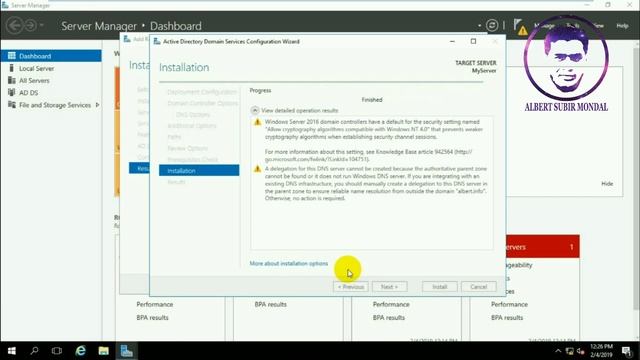Click the All Servers icon
This screenshot has width=640, height=360.
tap(11, 80)
